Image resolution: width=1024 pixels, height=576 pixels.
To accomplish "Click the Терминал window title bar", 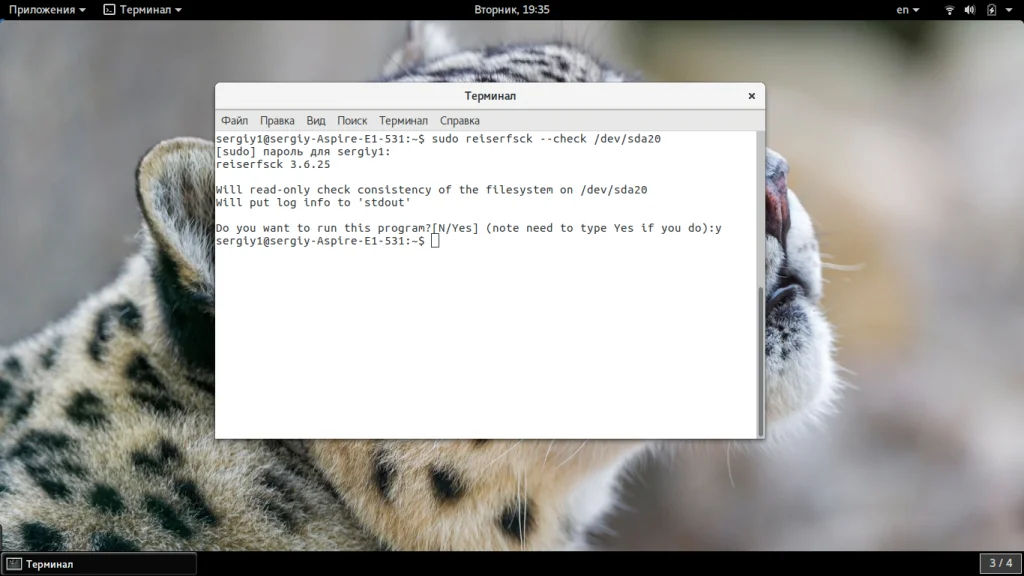I will pyautogui.click(x=490, y=96).
